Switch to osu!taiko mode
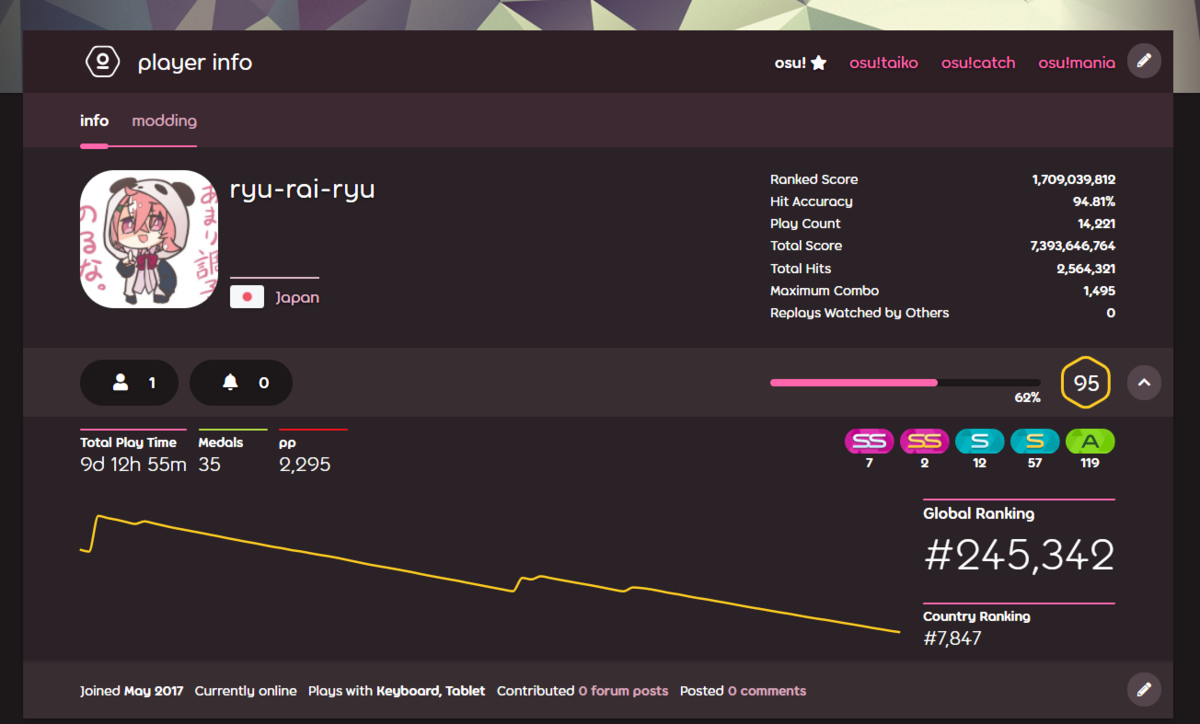The image size is (1200, 724). (x=883, y=63)
